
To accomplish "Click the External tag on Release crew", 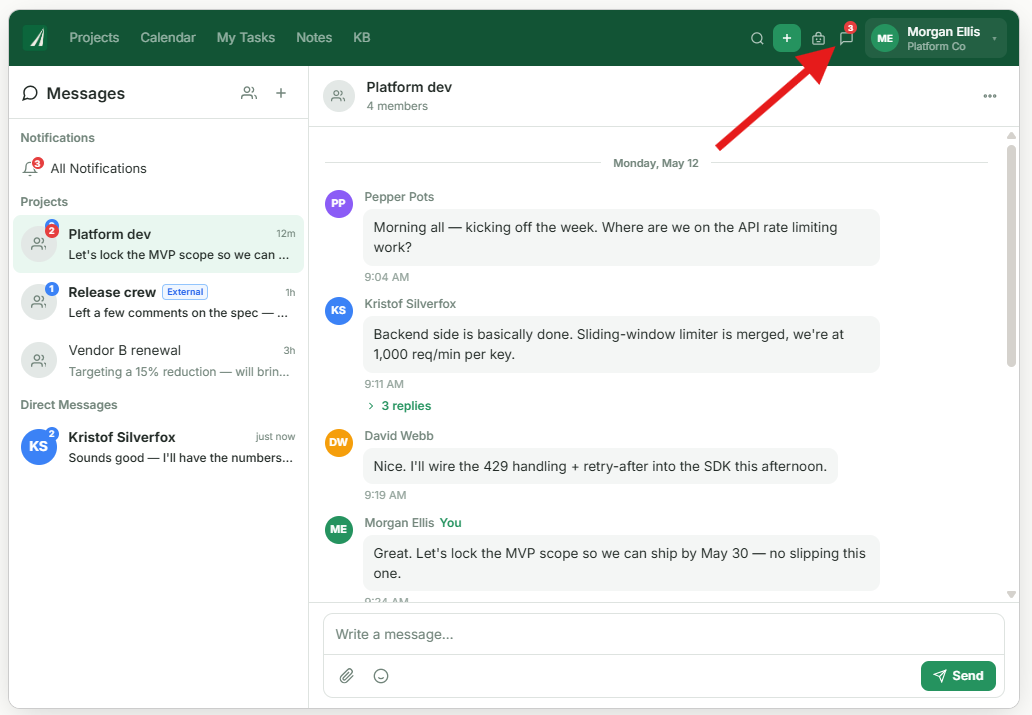I will (x=185, y=292).
